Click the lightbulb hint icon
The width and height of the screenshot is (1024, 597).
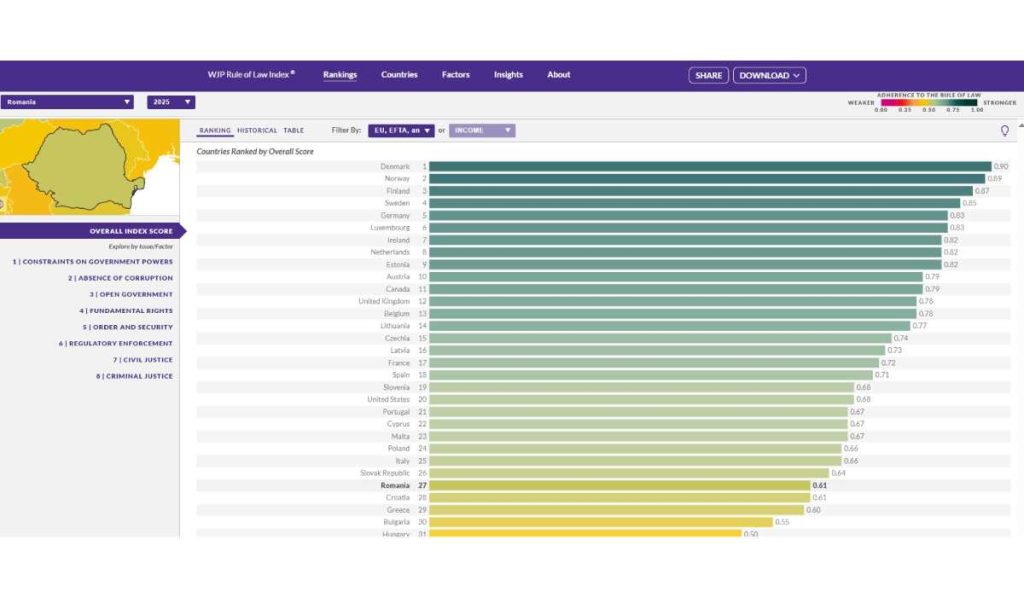click(x=1005, y=131)
